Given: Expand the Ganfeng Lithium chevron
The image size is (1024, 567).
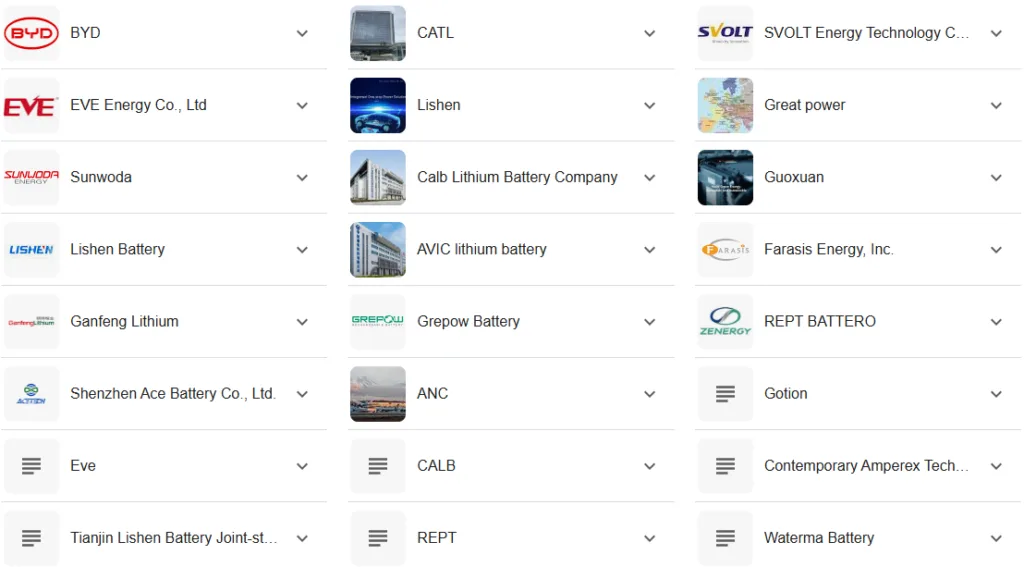Looking at the screenshot, I should (x=302, y=322).
